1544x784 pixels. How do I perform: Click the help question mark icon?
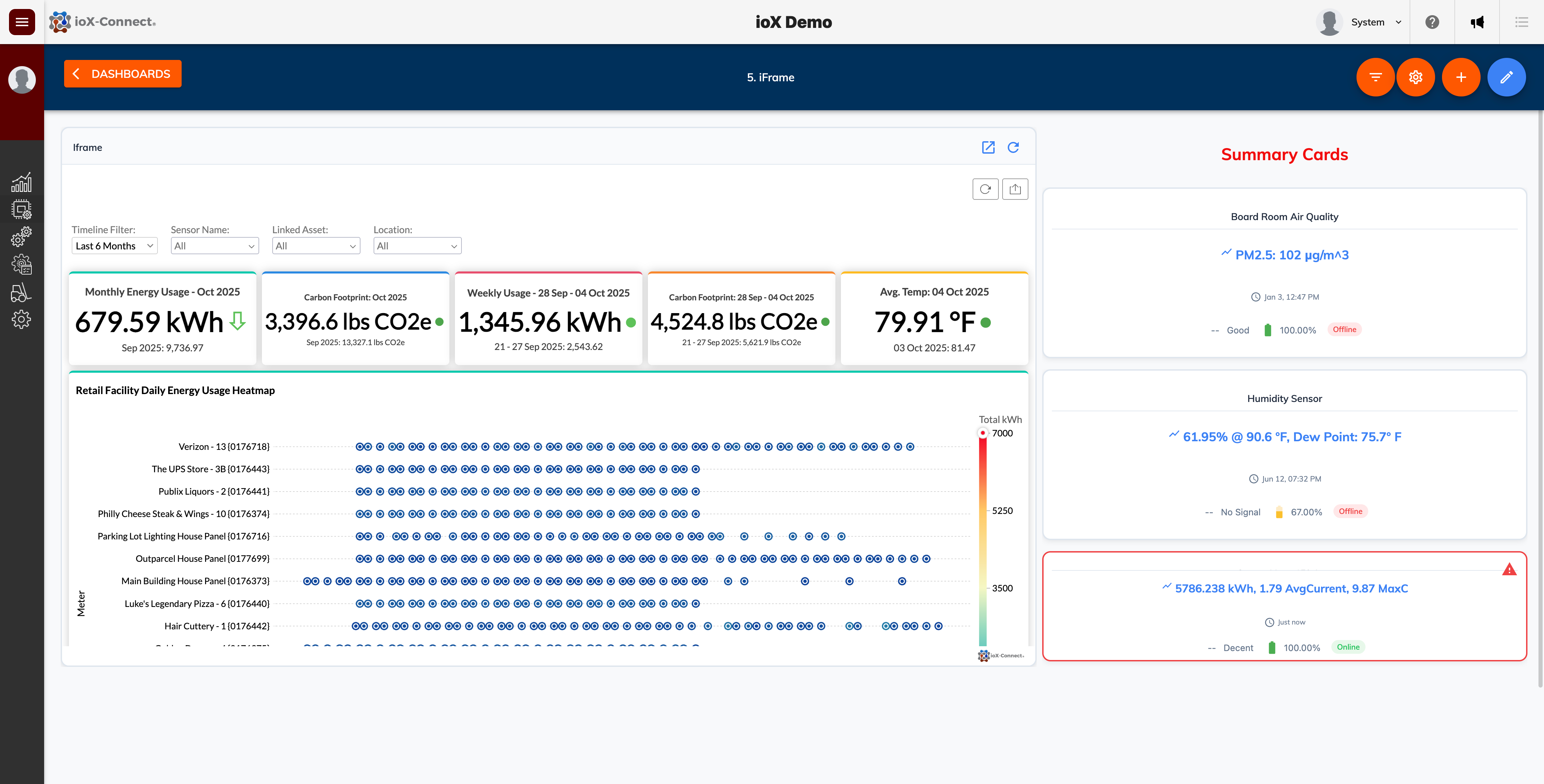1432,22
